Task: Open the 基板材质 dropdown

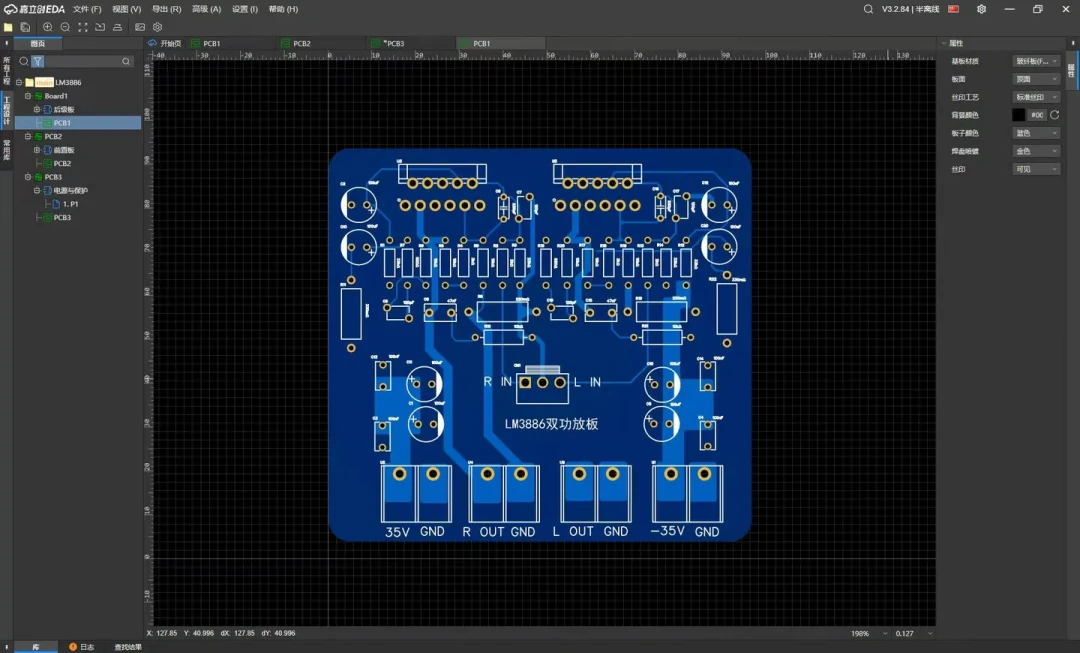Action: coord(1036,61)
